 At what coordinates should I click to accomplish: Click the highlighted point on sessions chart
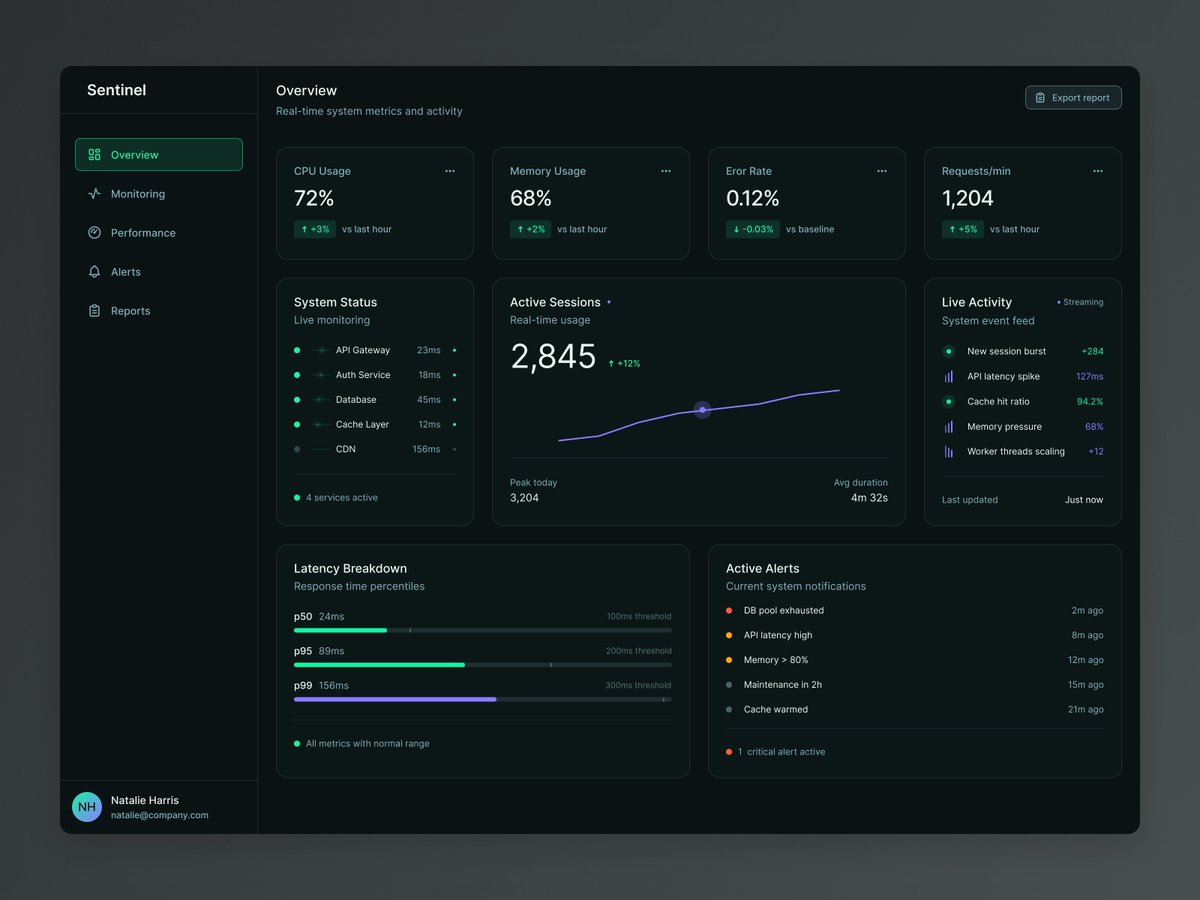[702, 410]
